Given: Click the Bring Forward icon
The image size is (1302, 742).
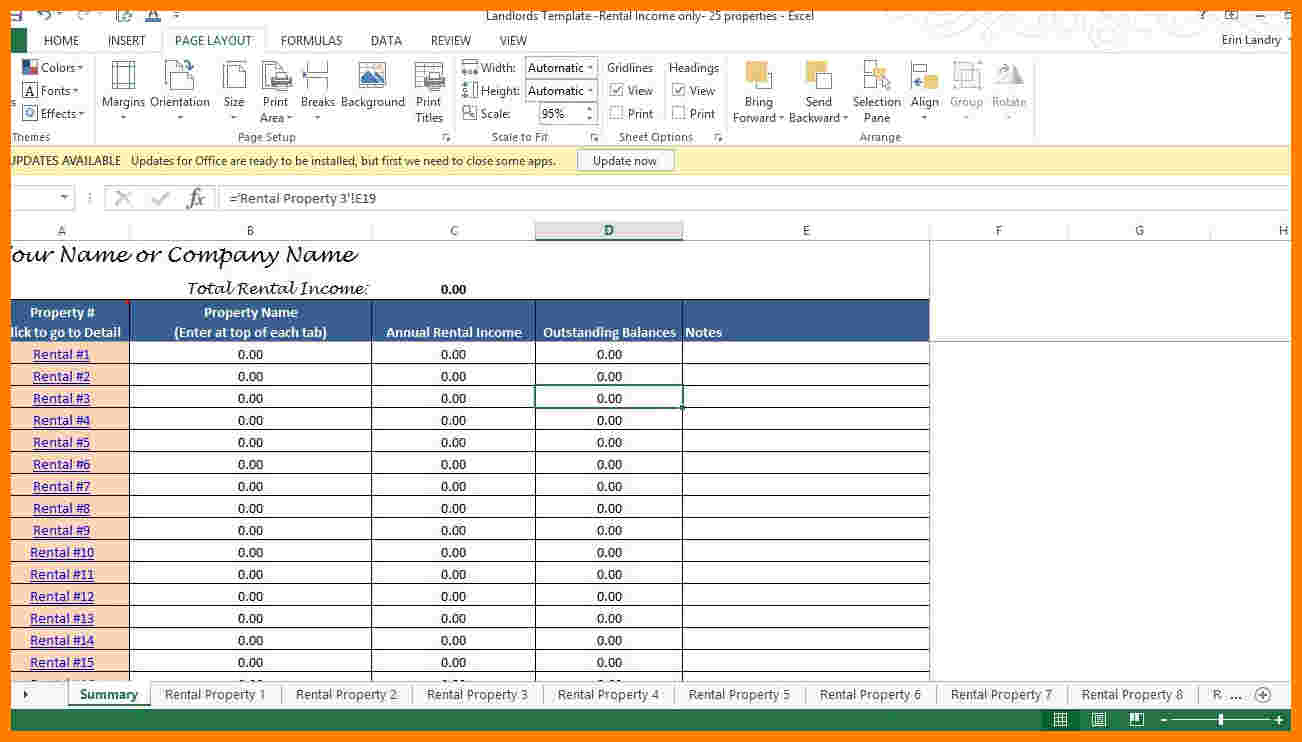Looking at the screenshot, I should [x=758, y=77].
